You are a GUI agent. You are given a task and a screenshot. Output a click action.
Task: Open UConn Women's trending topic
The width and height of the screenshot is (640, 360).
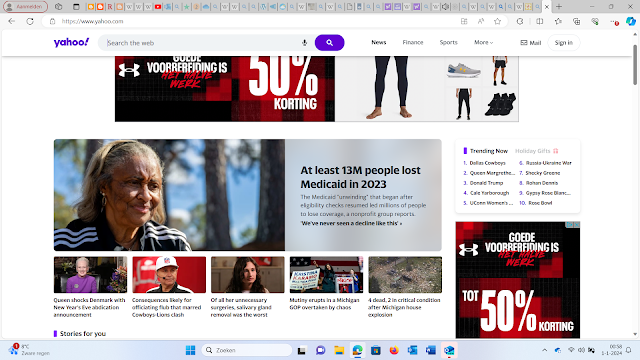pos(491,203)
